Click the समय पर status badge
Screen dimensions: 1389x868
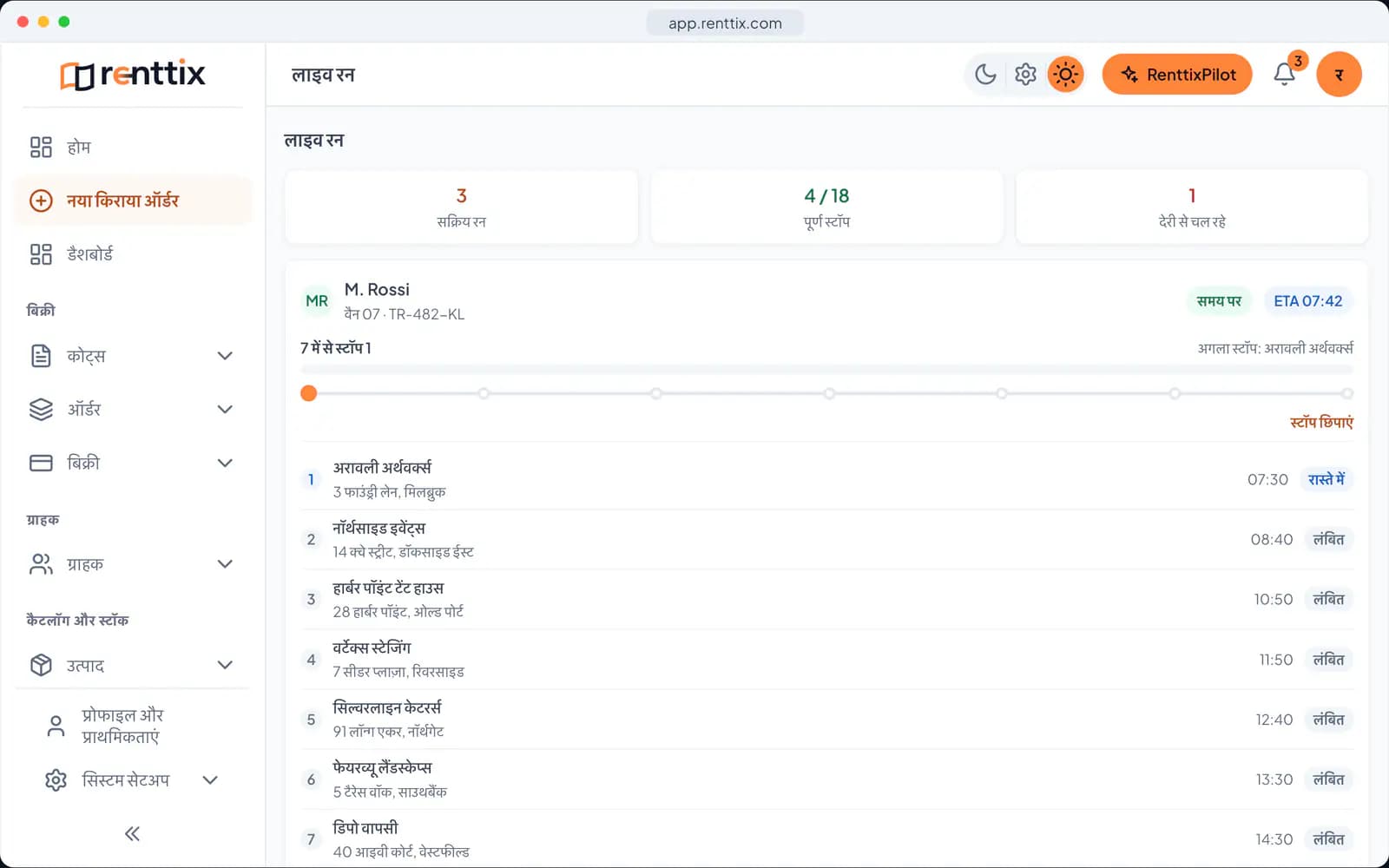(x=1219, y=301)
